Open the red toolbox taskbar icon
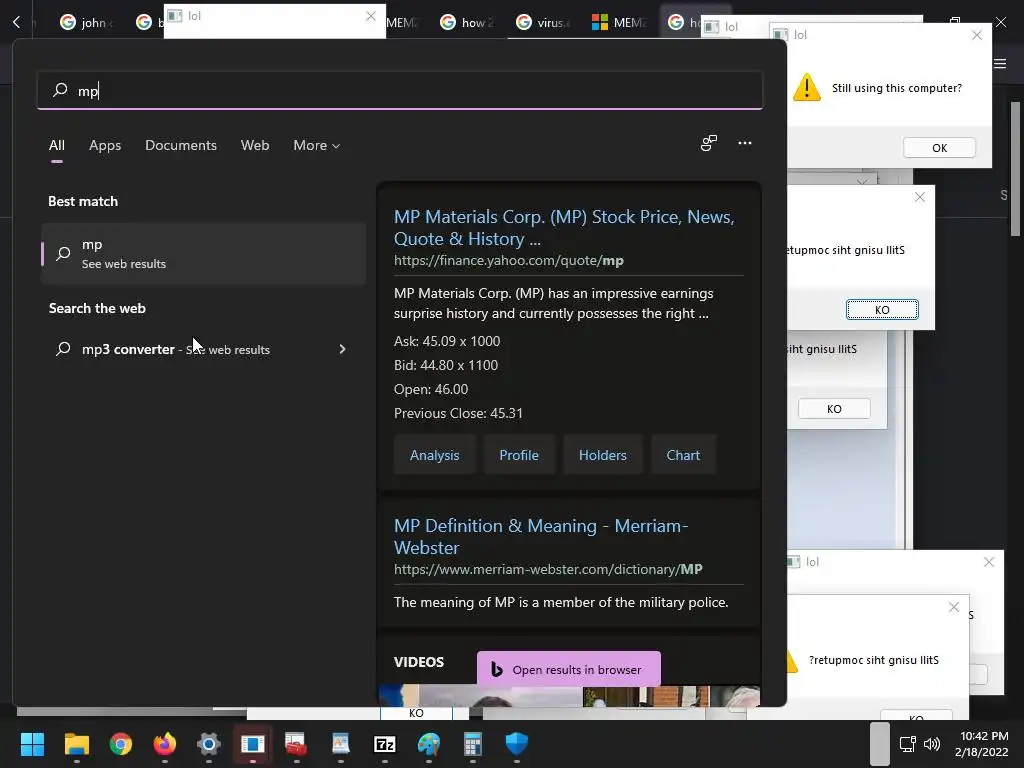 [x=296, y=743]
